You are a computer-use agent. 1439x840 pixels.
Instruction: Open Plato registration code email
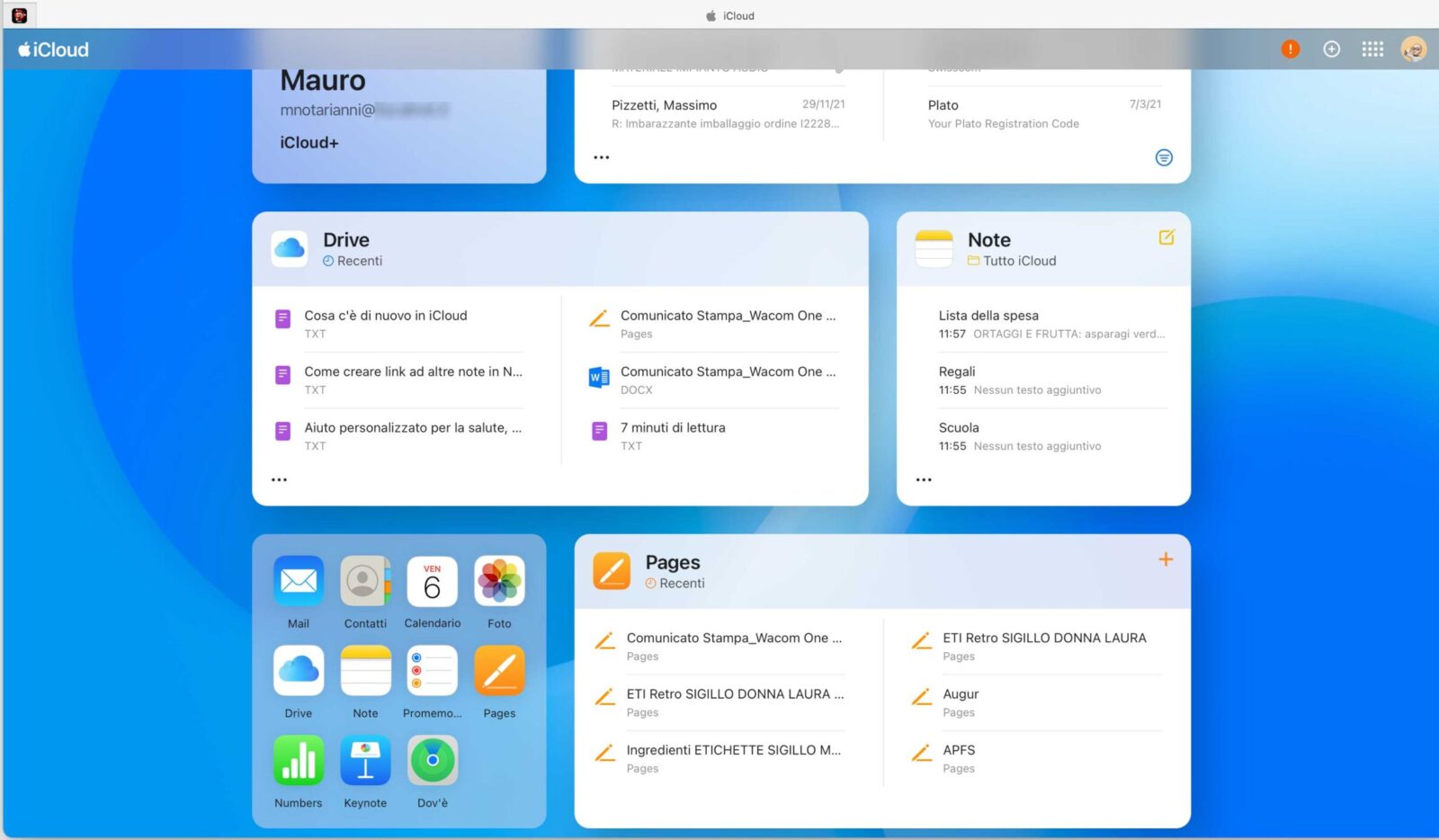click(1044, 113)
